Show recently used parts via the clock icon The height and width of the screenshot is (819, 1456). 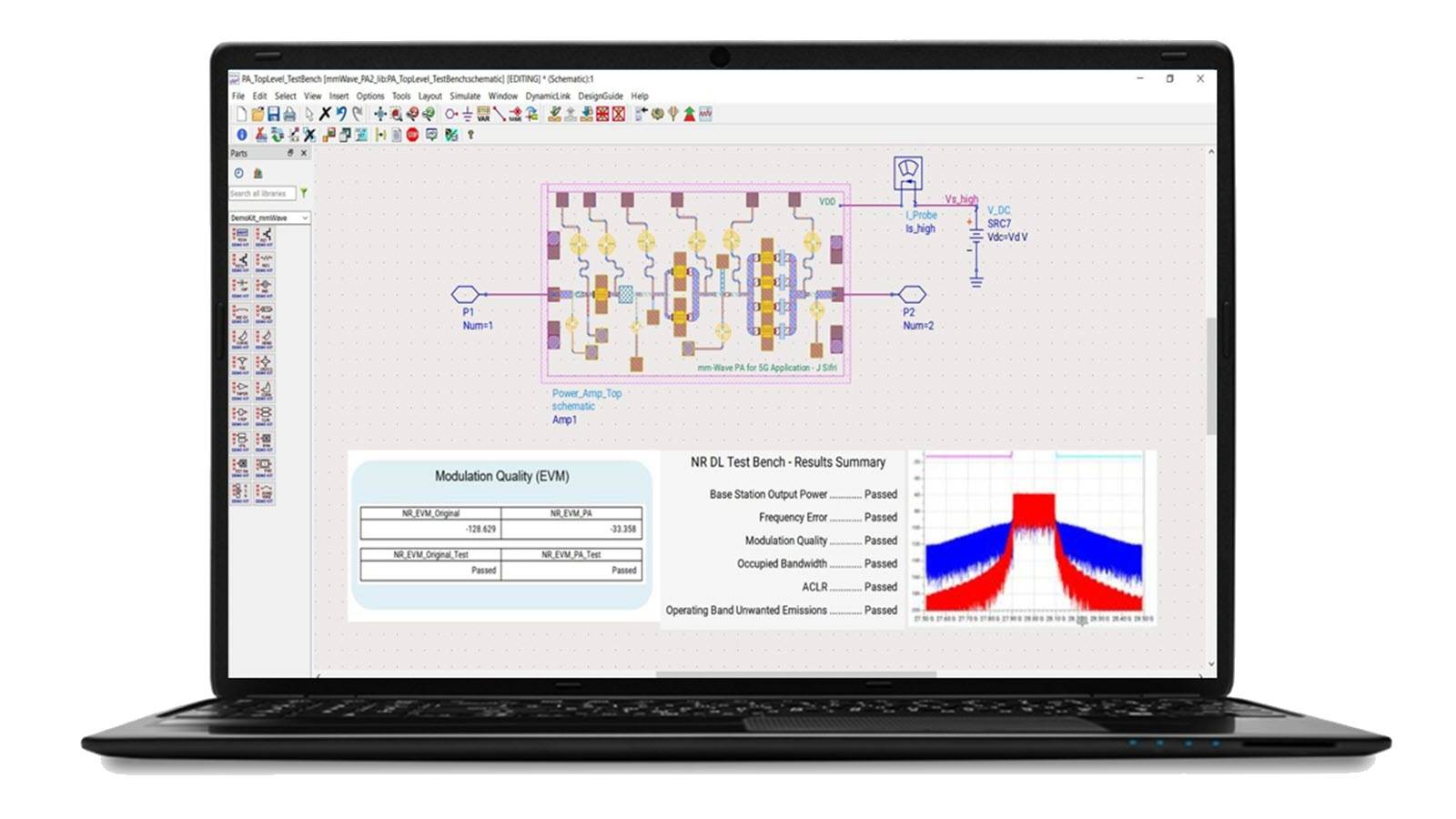(x=238, y=171)
